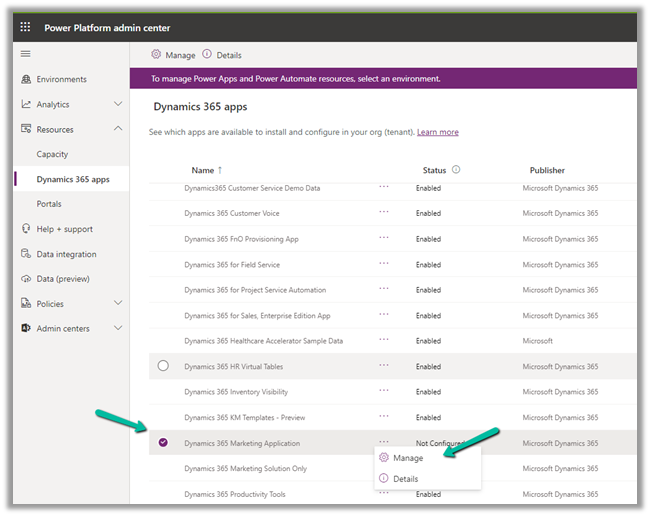
Task: Collapse the navigation hamburger menu
Action: point(26,54)
